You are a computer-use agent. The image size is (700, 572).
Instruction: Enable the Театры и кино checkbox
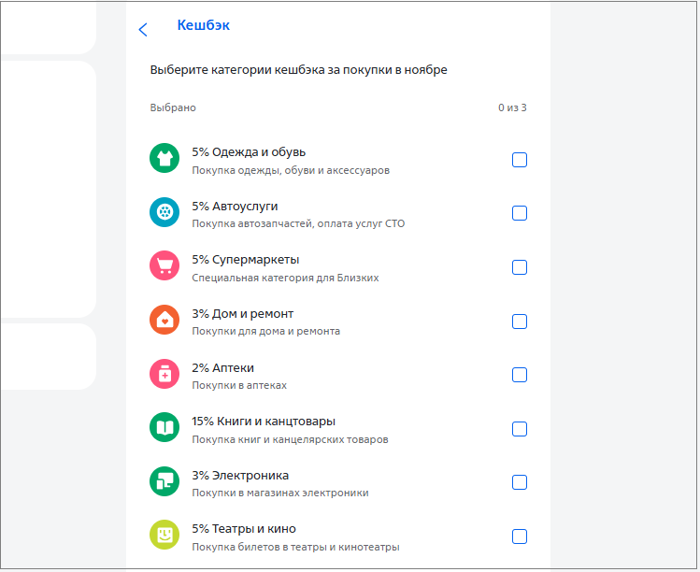(x=519, y=536)
